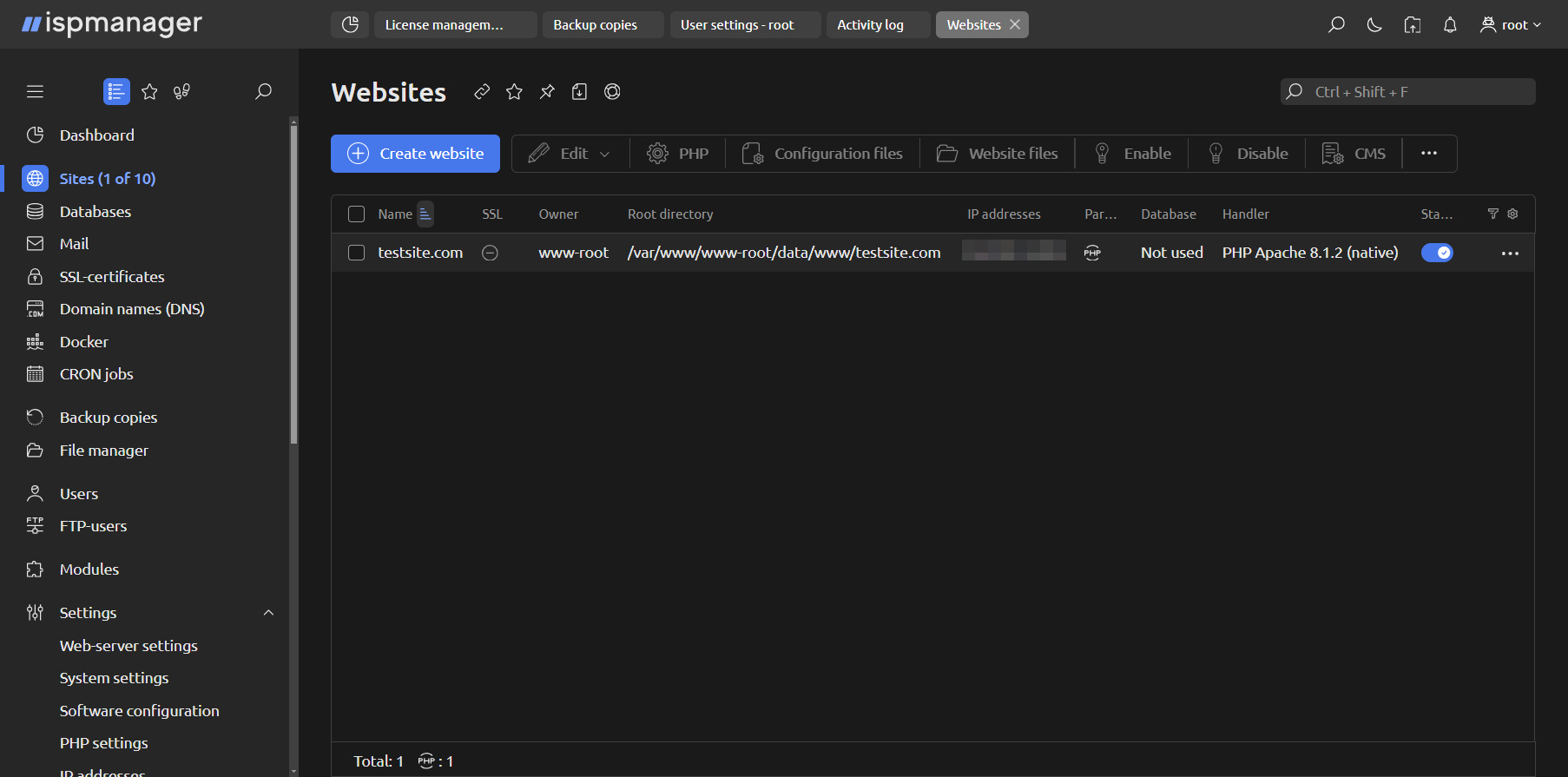
Task: Check the testsite.com row checkbox
Action: tap(356, 253)
